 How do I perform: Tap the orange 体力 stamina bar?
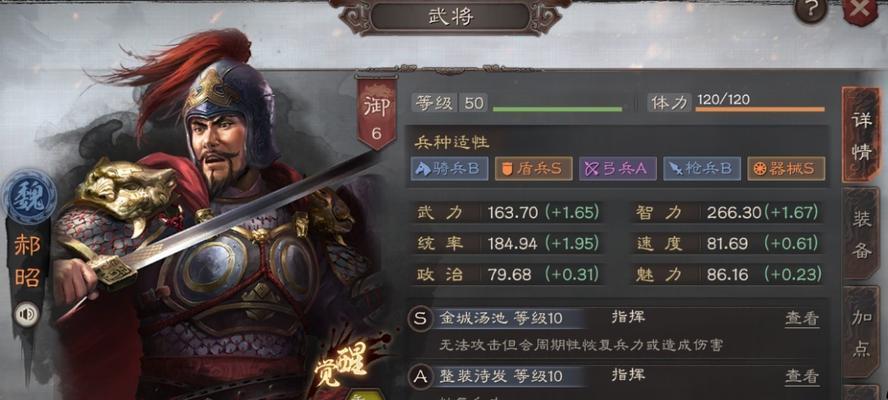pyautogui.click(x=759, y=109)
